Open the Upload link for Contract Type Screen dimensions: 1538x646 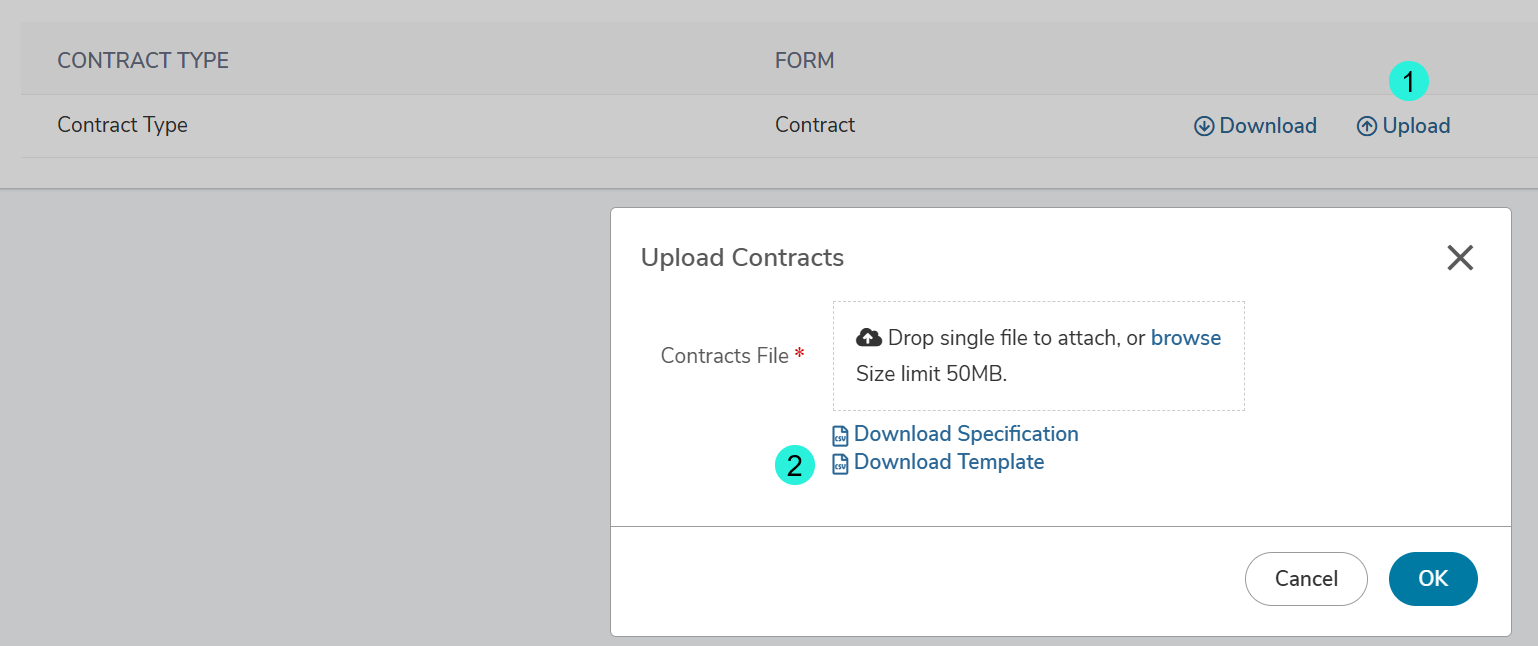[x=1404, y=126]
